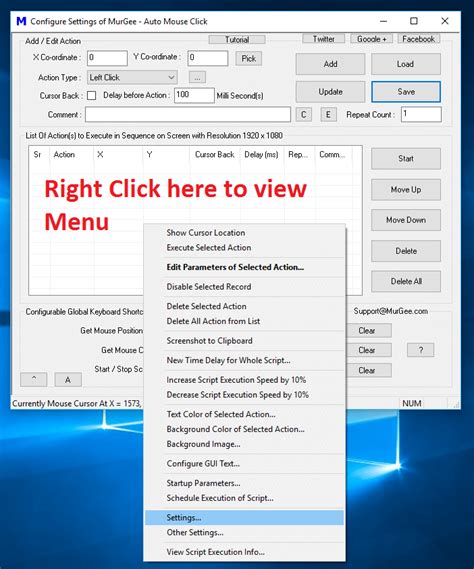Focus the Comment text field
Screen dimensions: 474x569
(188, 114)
